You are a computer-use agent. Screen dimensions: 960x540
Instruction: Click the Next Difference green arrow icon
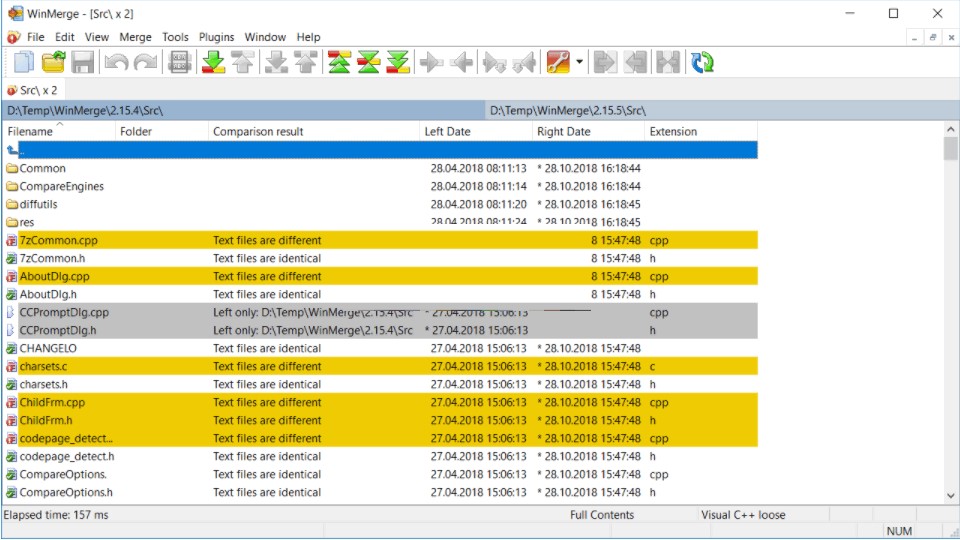213,62
